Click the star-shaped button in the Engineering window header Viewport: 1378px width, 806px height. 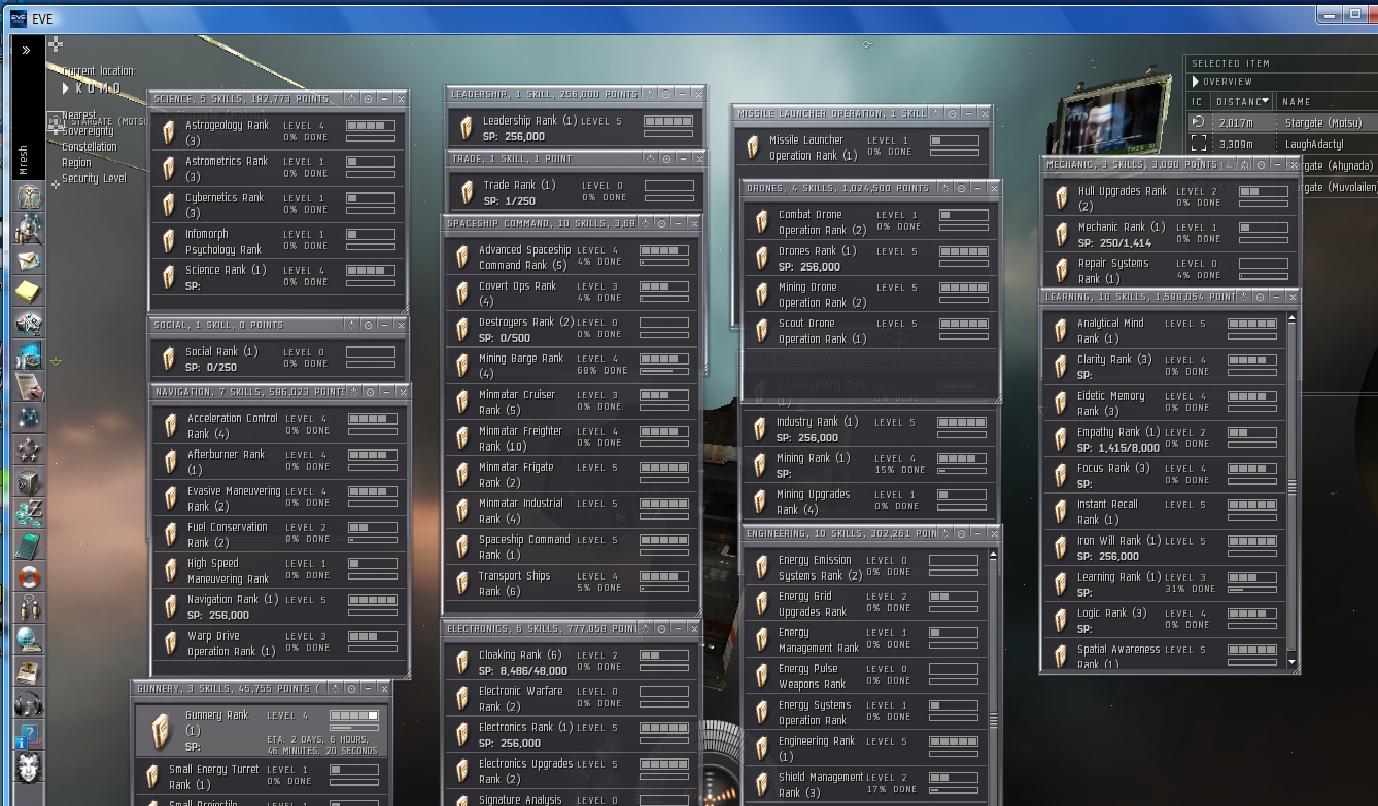click(x=943, y=534)
